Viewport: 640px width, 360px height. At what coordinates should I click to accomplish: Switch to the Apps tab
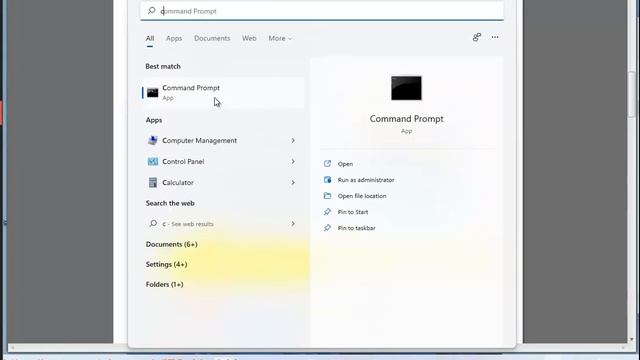click(x=174, y=38)
